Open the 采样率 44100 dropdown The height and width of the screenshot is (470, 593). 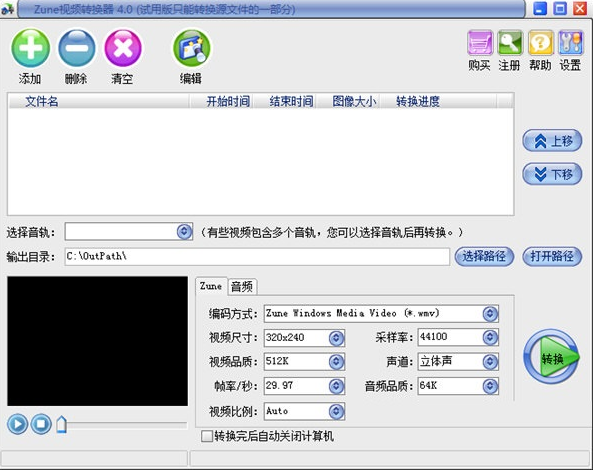coord(490,337)
